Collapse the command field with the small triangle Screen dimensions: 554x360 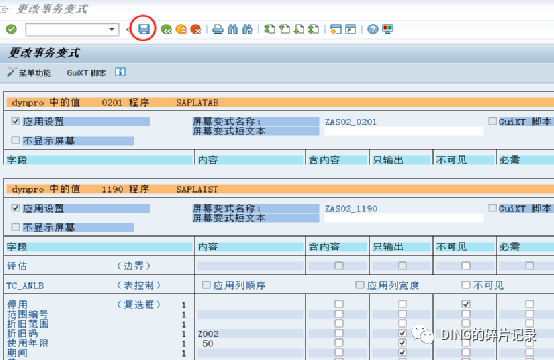click(x=128, y=29)
